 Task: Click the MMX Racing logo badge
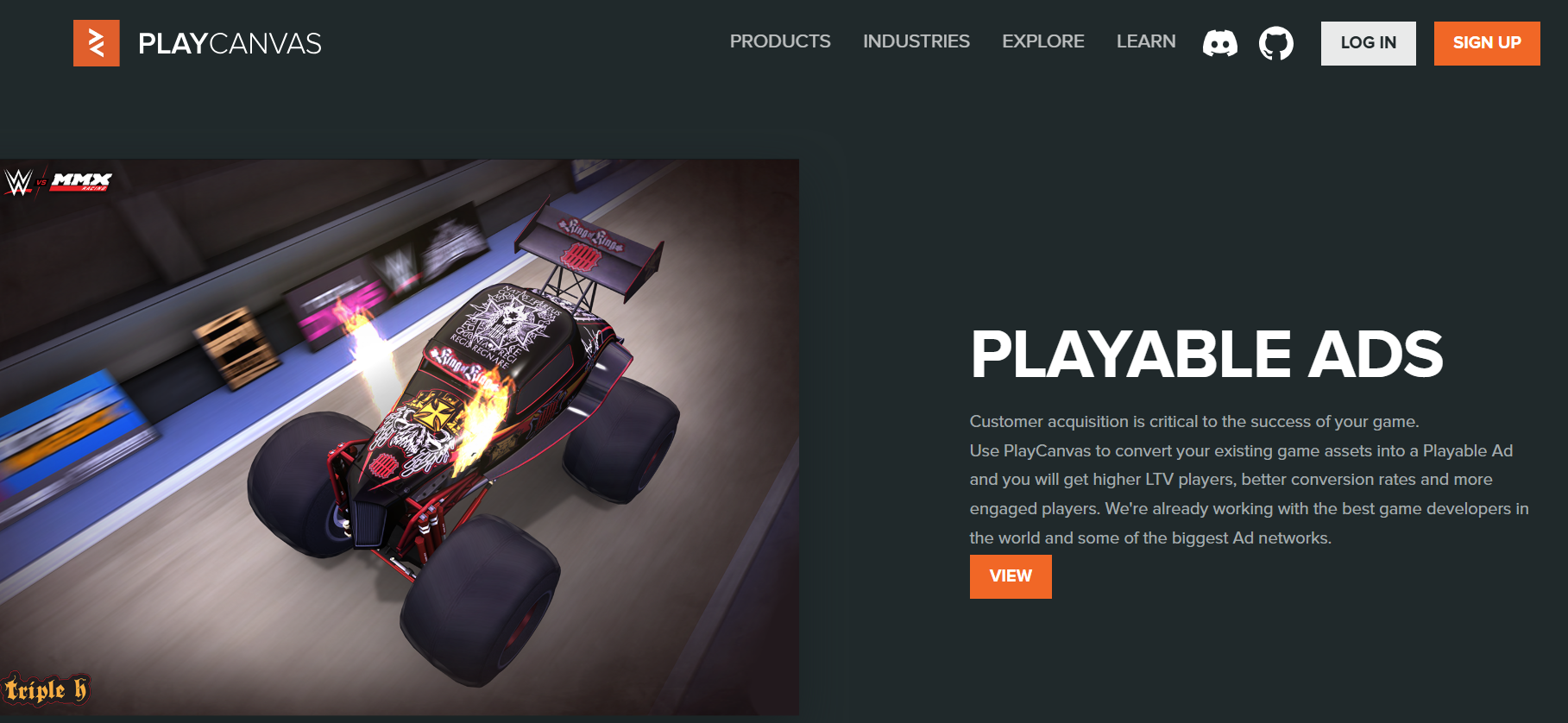(81, 181)
